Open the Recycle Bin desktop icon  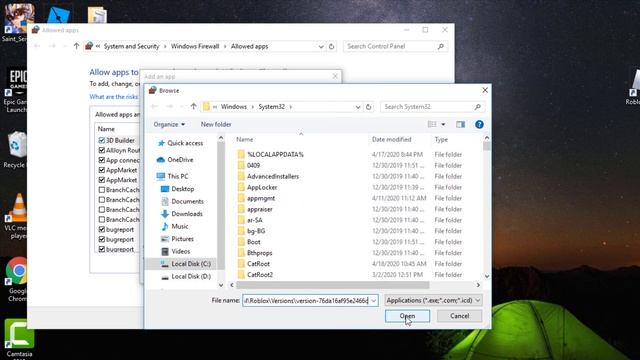(x=16, y=149)
